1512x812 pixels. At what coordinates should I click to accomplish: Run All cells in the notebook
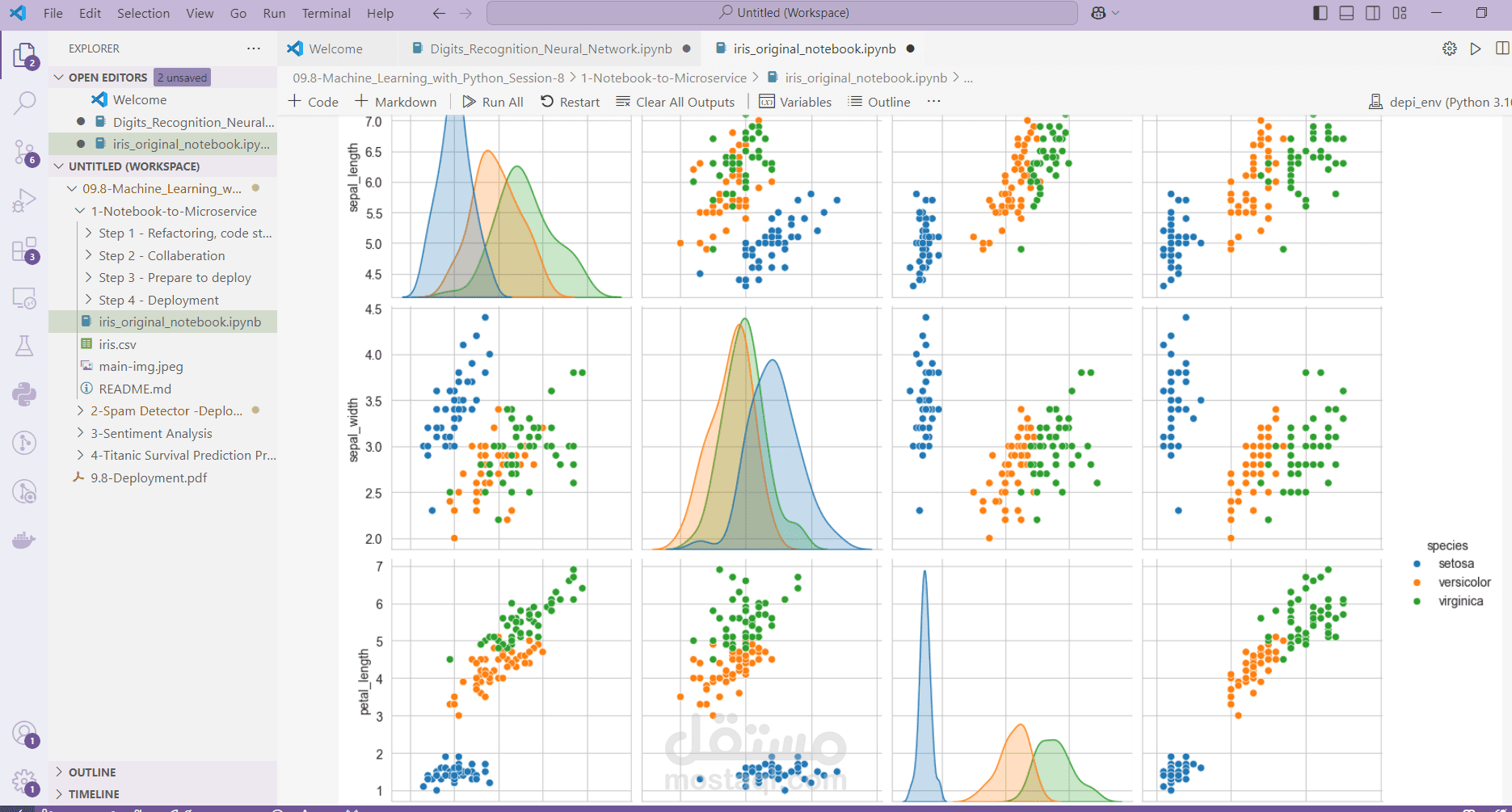tap(492, 101)
